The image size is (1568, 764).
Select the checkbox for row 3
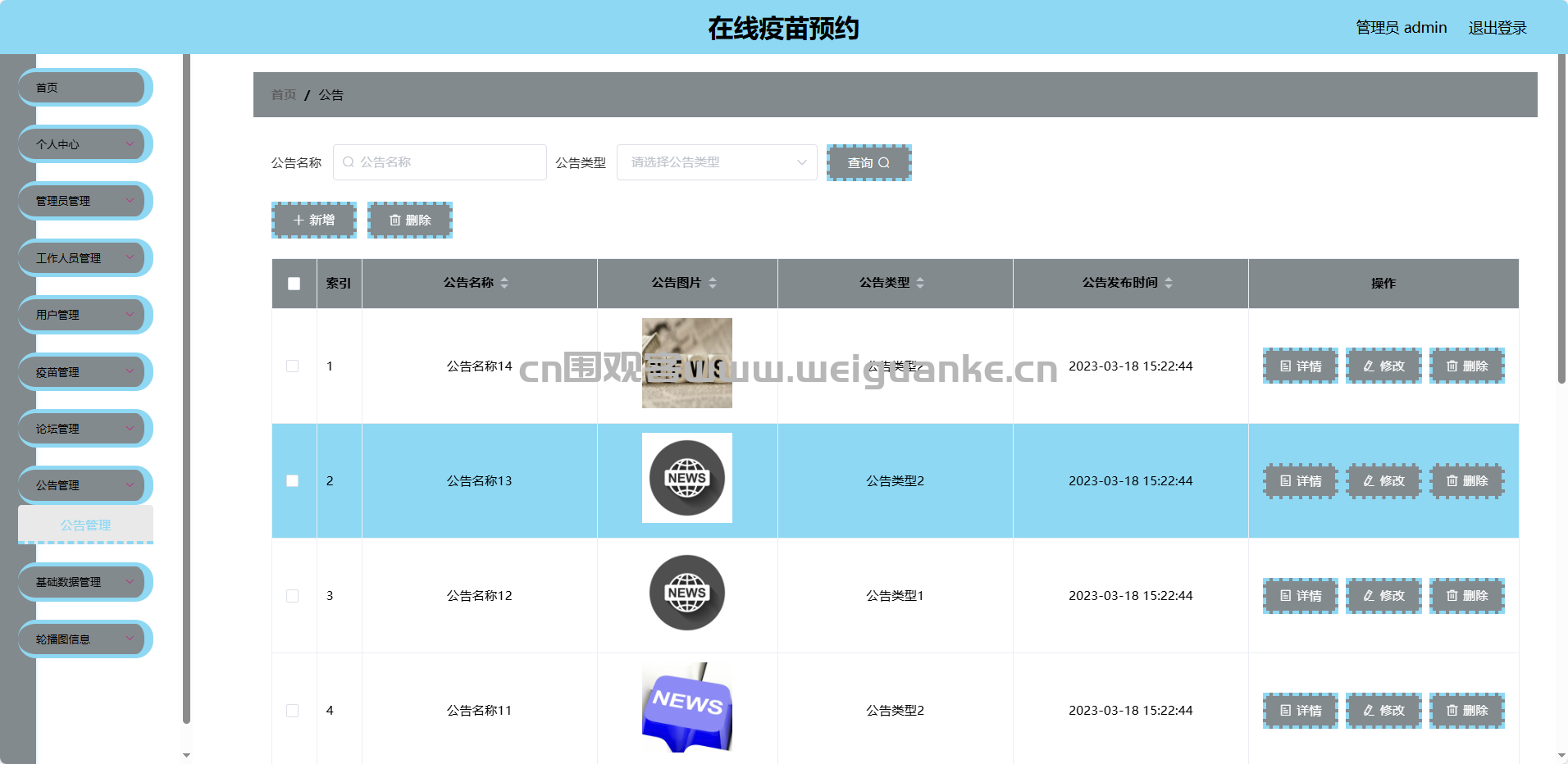pyautogui.click(x=293, y=596)
